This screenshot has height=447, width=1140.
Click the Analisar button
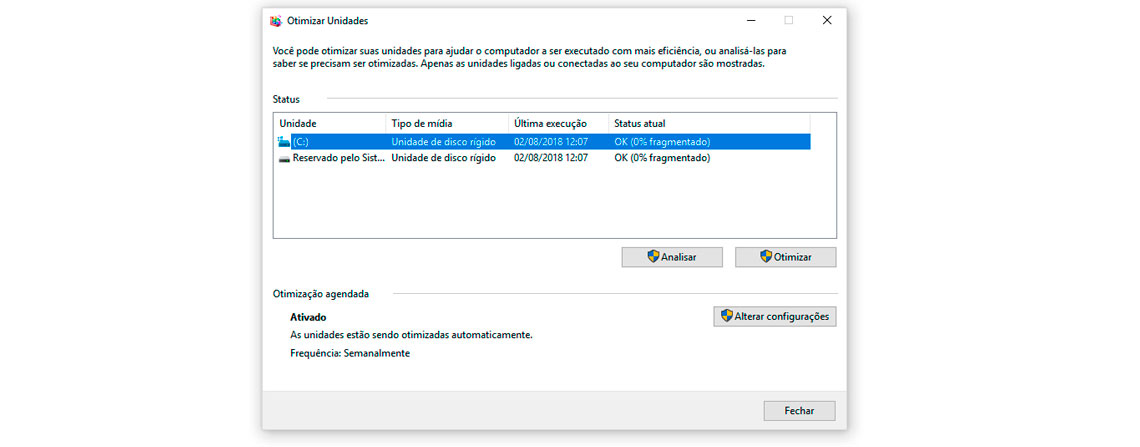coord(672,257)
